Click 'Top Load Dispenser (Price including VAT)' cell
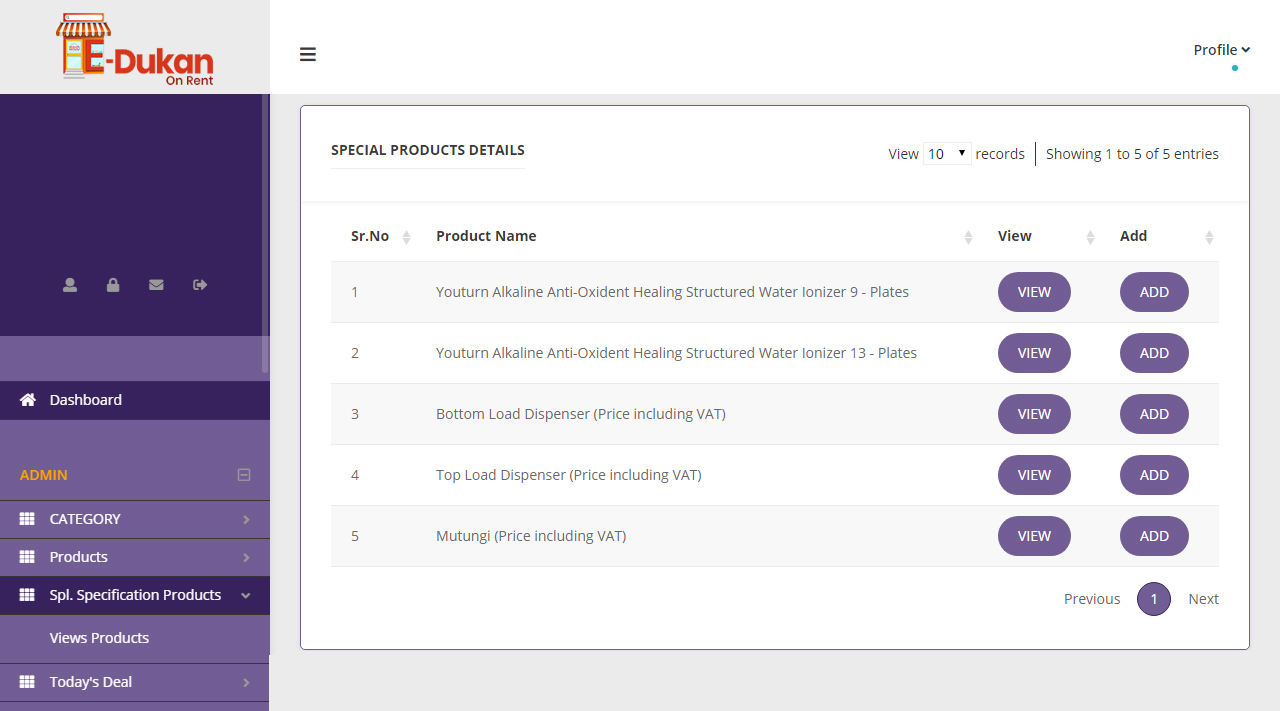Image resolution: width=1280 pixels, height=711 pixels. click(x=569, y=475)
